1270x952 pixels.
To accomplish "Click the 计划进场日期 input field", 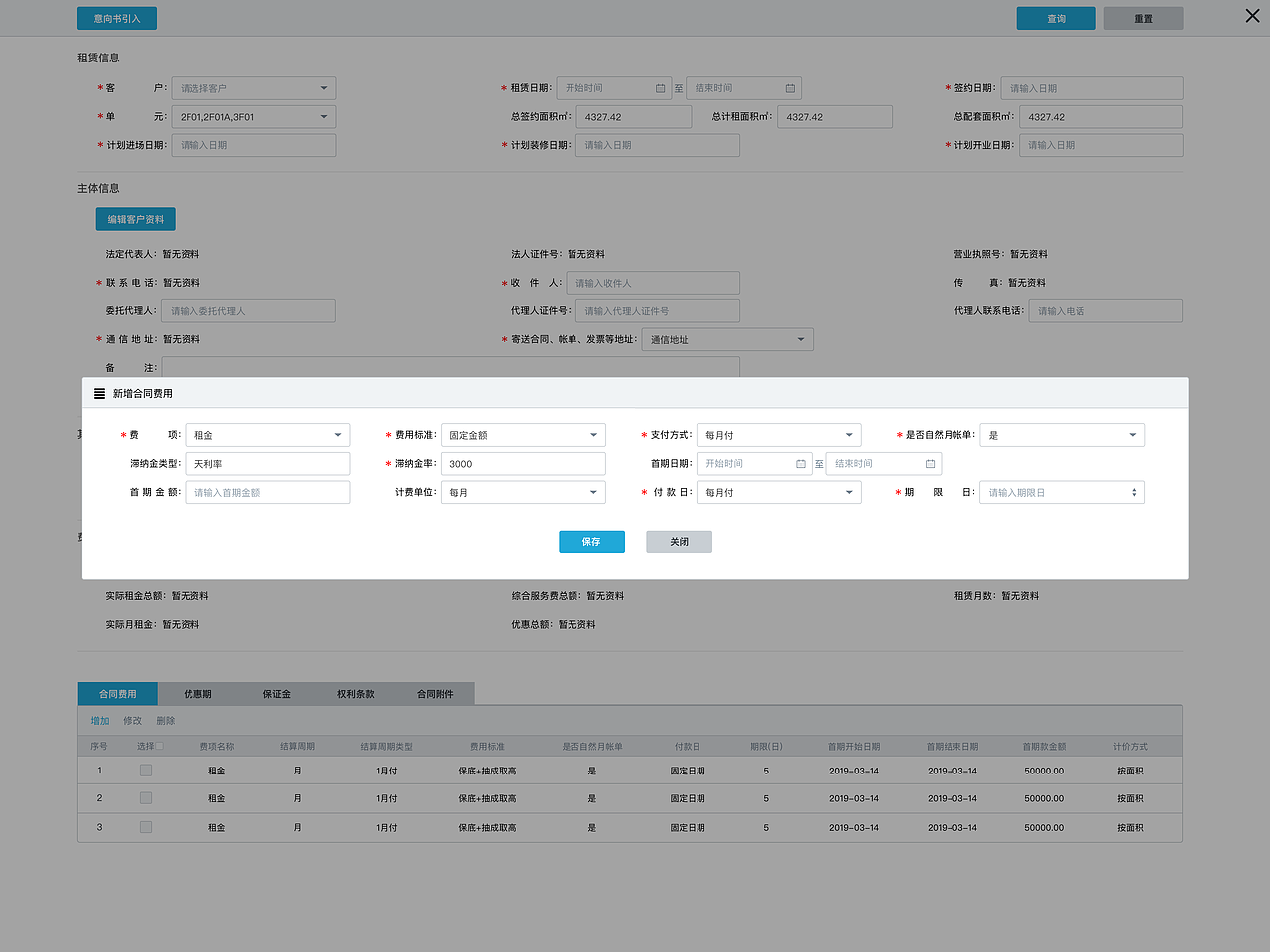I will point(254,145).
